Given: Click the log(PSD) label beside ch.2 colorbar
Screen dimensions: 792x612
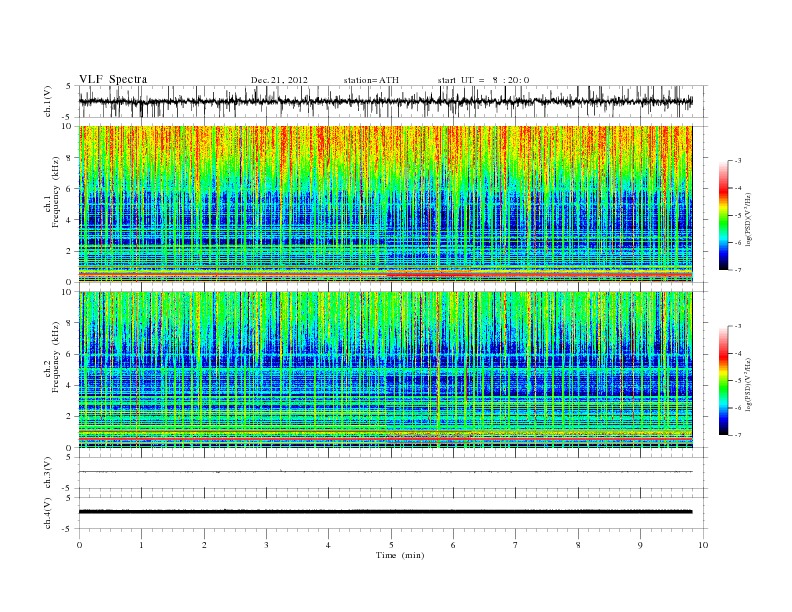Looking at the screenshot, I should [749, 384].
